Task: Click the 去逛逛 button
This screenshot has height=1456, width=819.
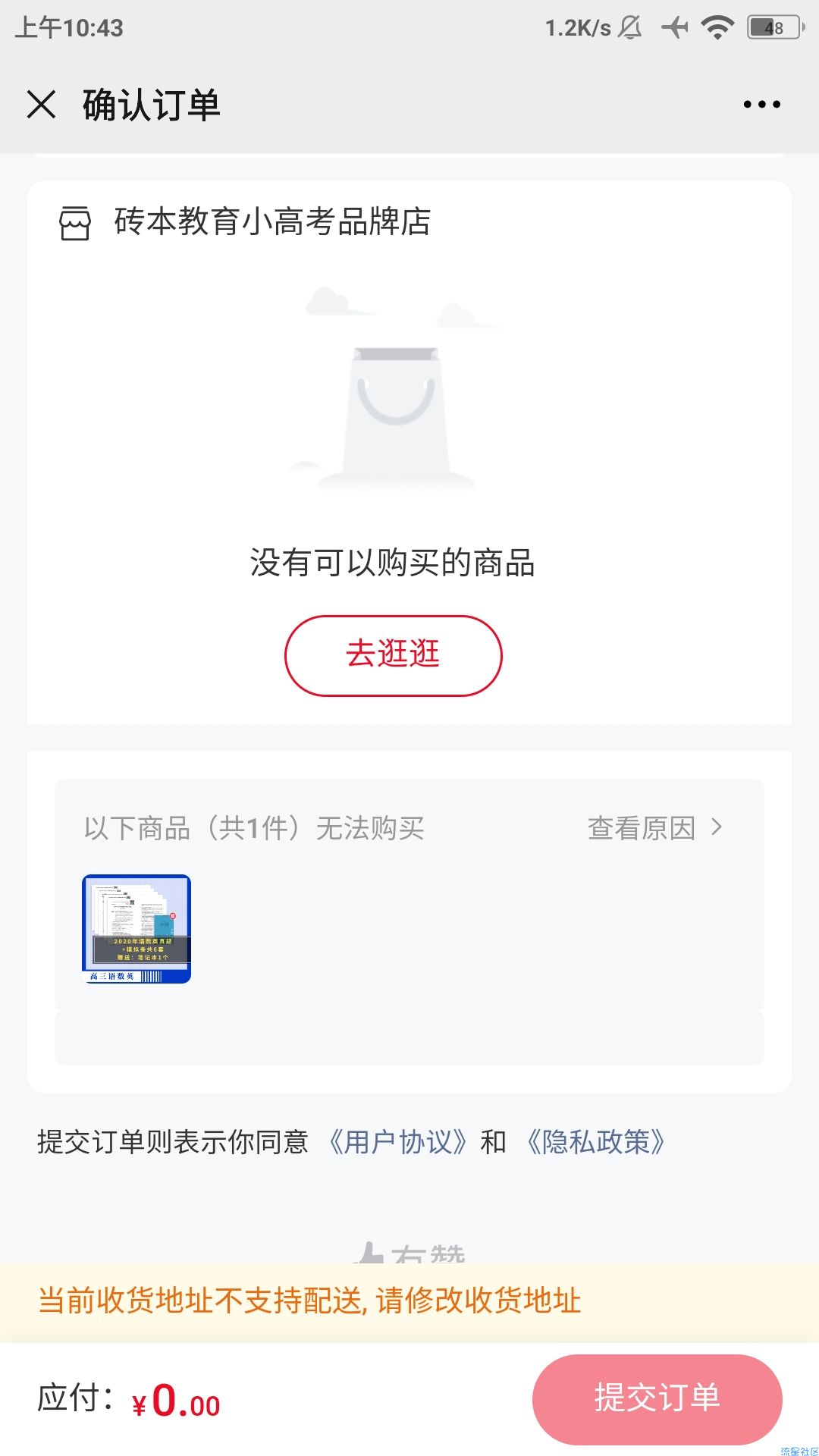Action: point(393,655)
